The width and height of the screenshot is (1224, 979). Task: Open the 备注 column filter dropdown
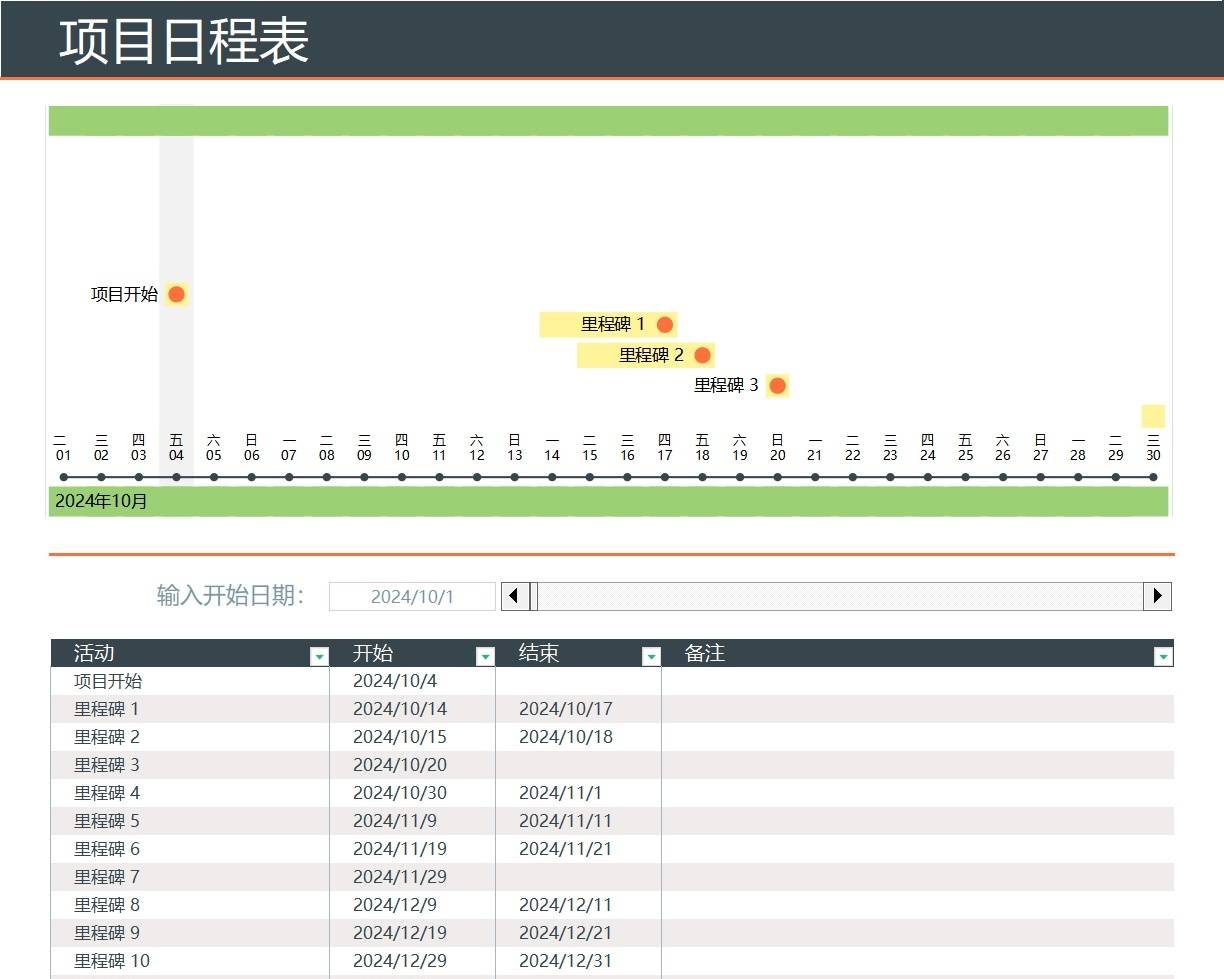(1162, 656)
